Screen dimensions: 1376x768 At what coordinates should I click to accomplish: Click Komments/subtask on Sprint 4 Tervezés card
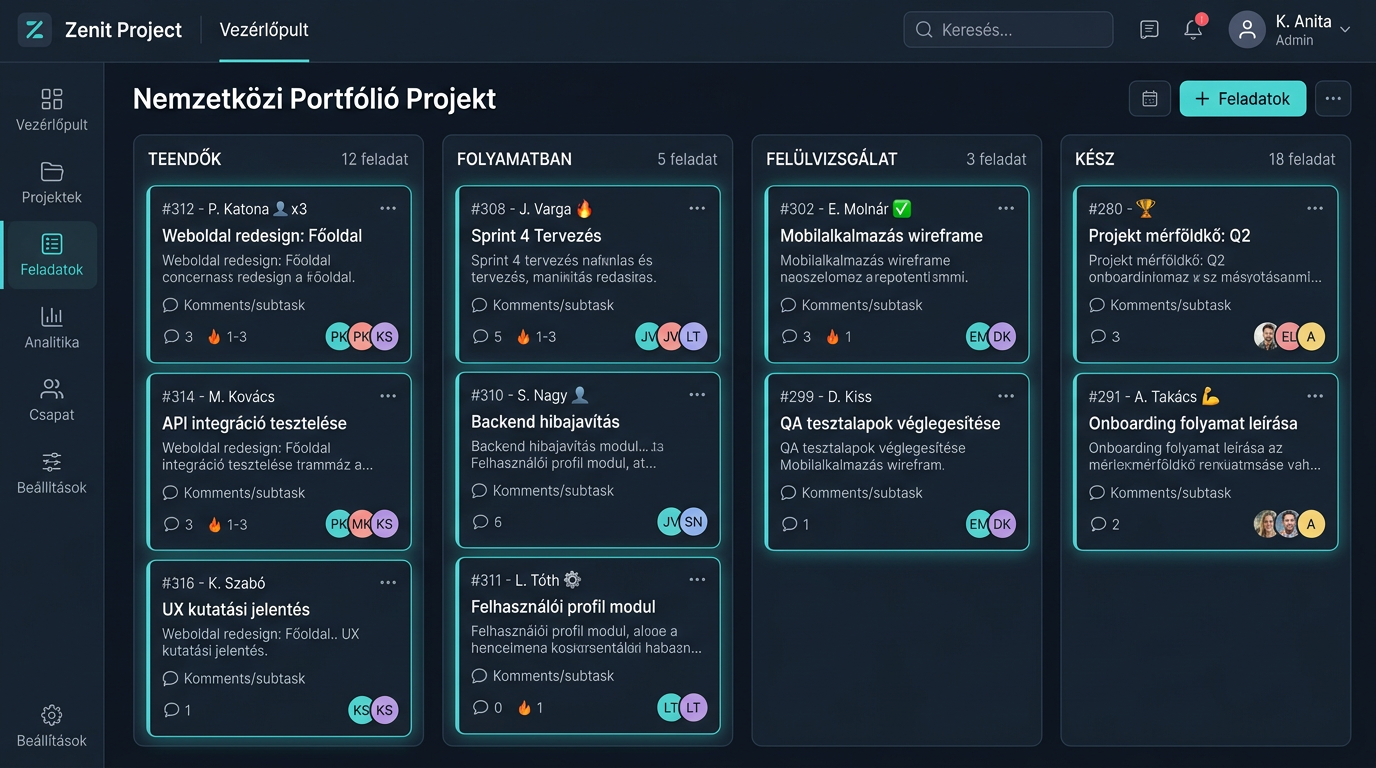543,305
